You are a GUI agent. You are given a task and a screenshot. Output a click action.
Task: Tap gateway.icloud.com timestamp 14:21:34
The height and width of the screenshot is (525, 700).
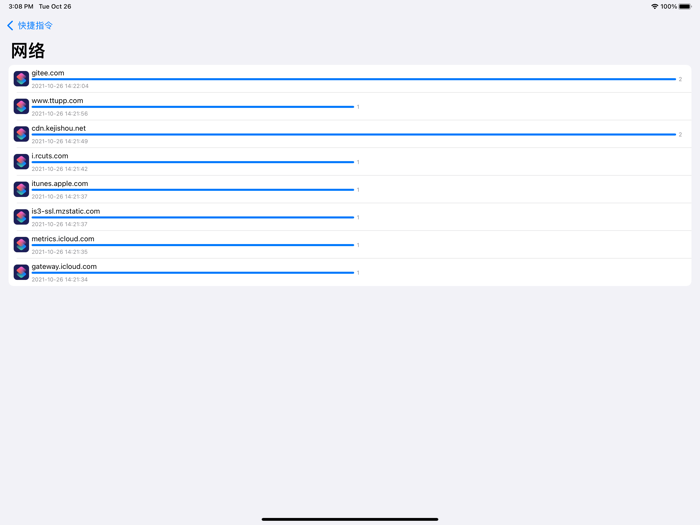[x=60, y=280]
